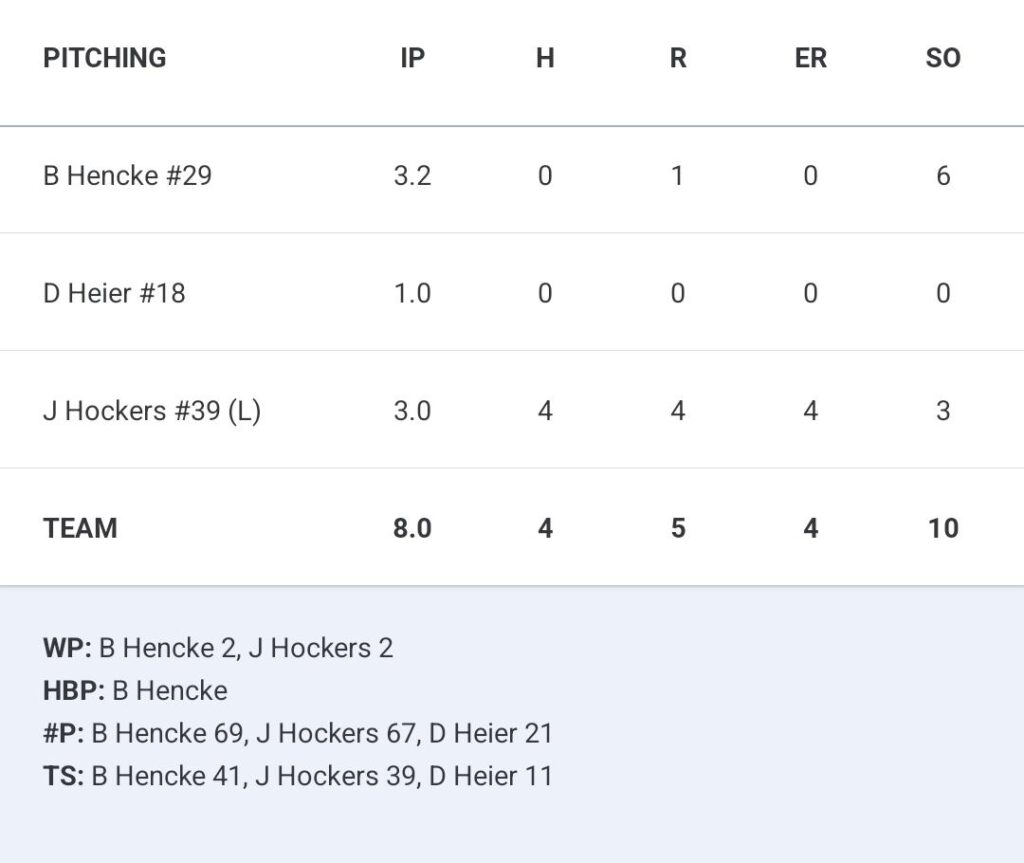Screen dimensions: 1024x863
Task: Click the H column header
Action: click(545, 58)
